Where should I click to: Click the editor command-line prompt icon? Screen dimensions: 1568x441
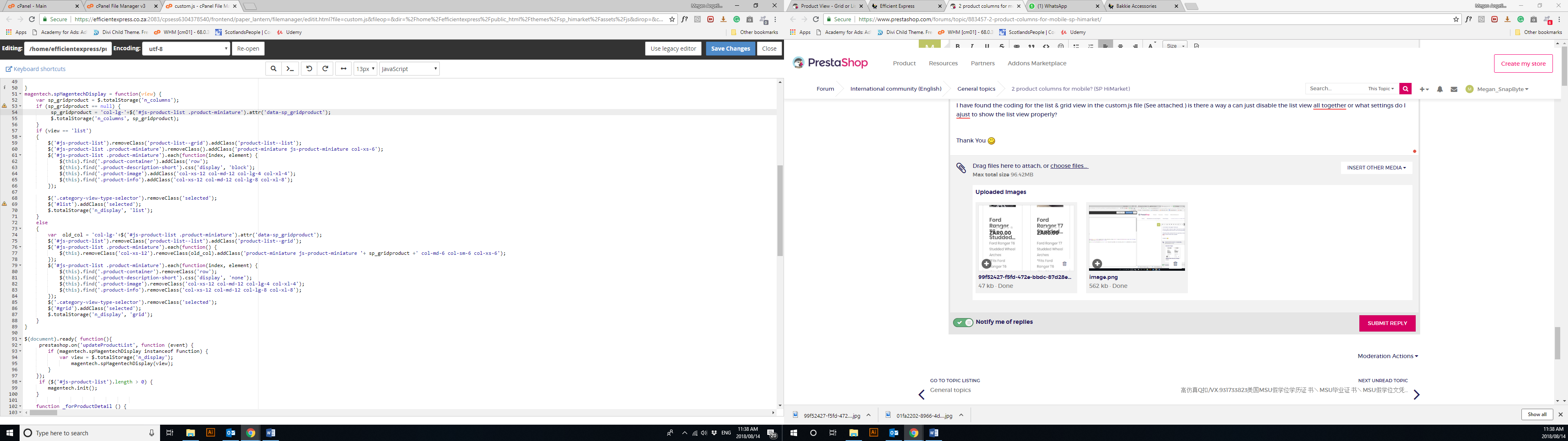click(290, 69)
